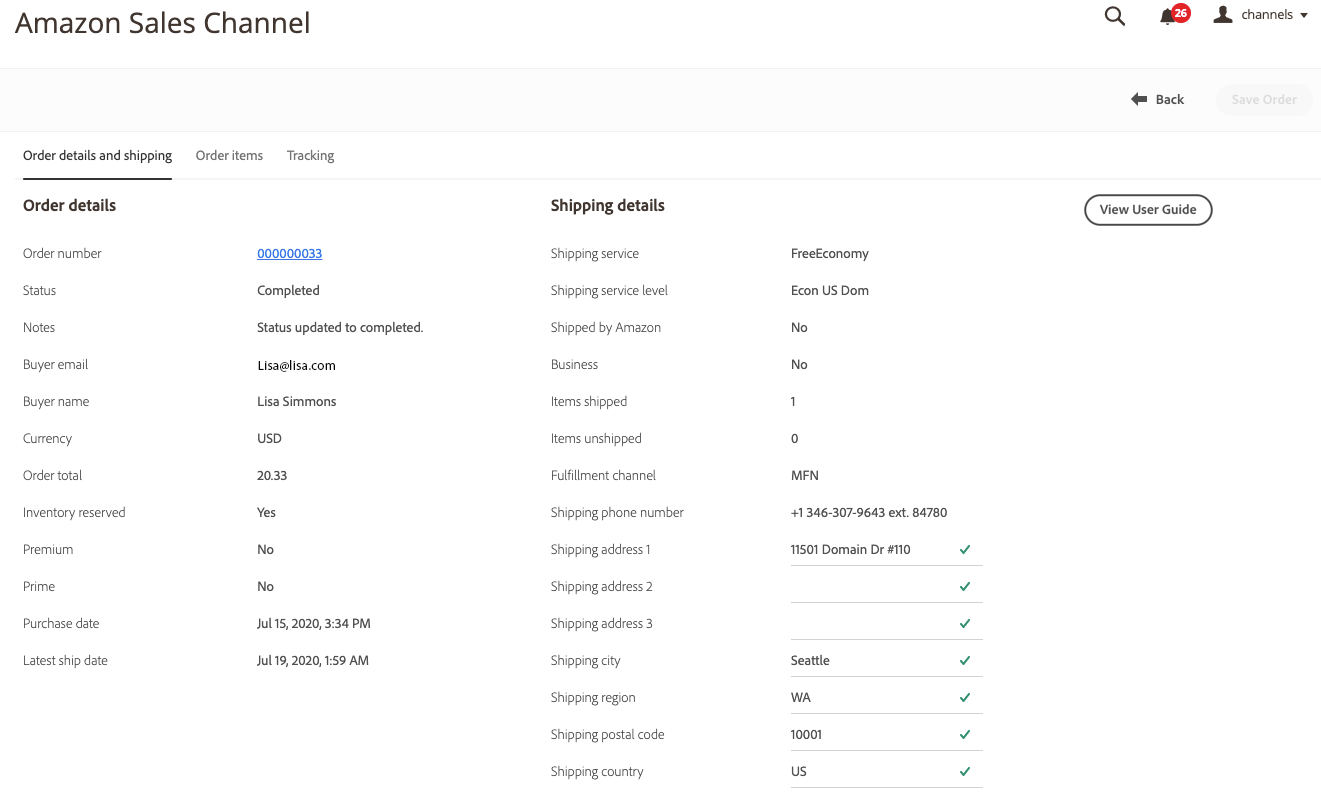Image resolution: width=1321 pixels, height=808 pixels.
Task: Click the user avatar icon beside channels
Action: coord(1222,14)
